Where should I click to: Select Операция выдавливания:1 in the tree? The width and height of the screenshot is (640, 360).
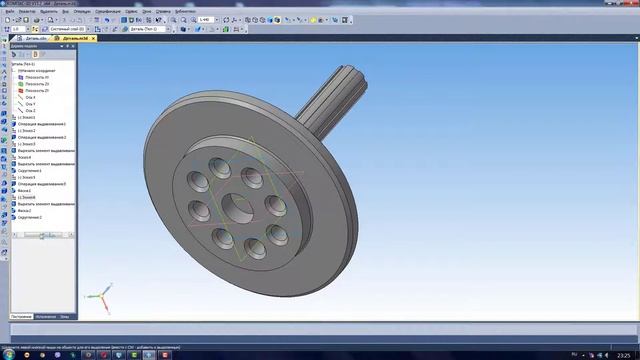coord(42,124)
